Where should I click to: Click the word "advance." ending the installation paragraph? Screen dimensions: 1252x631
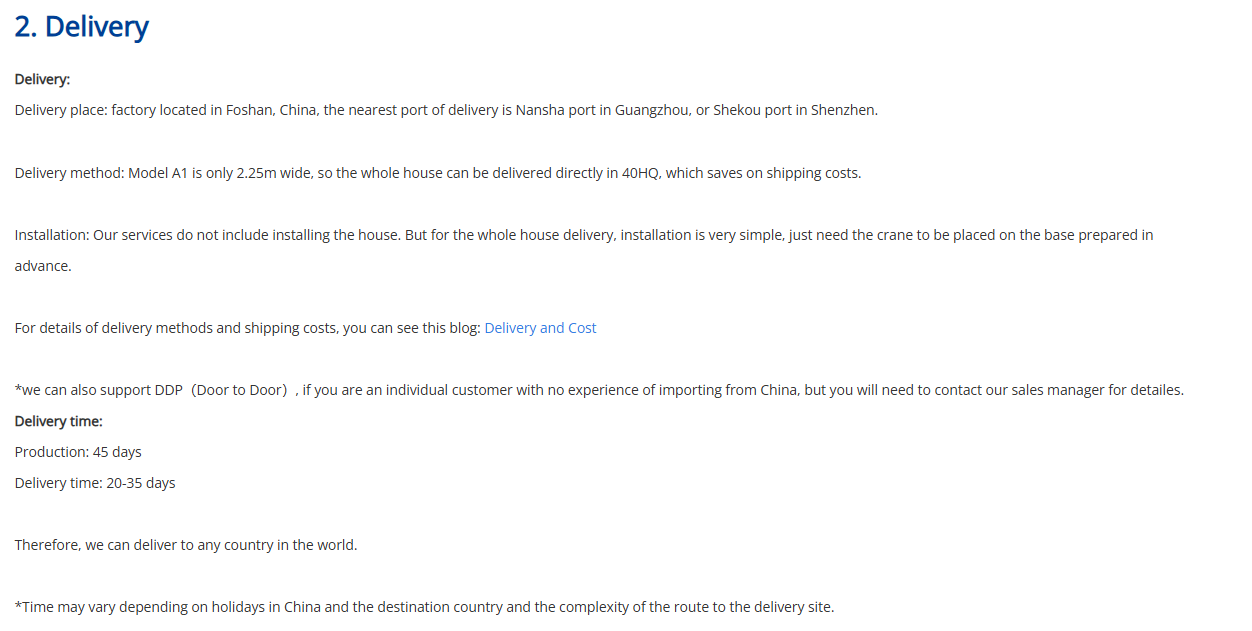click(x=43, y=266)
